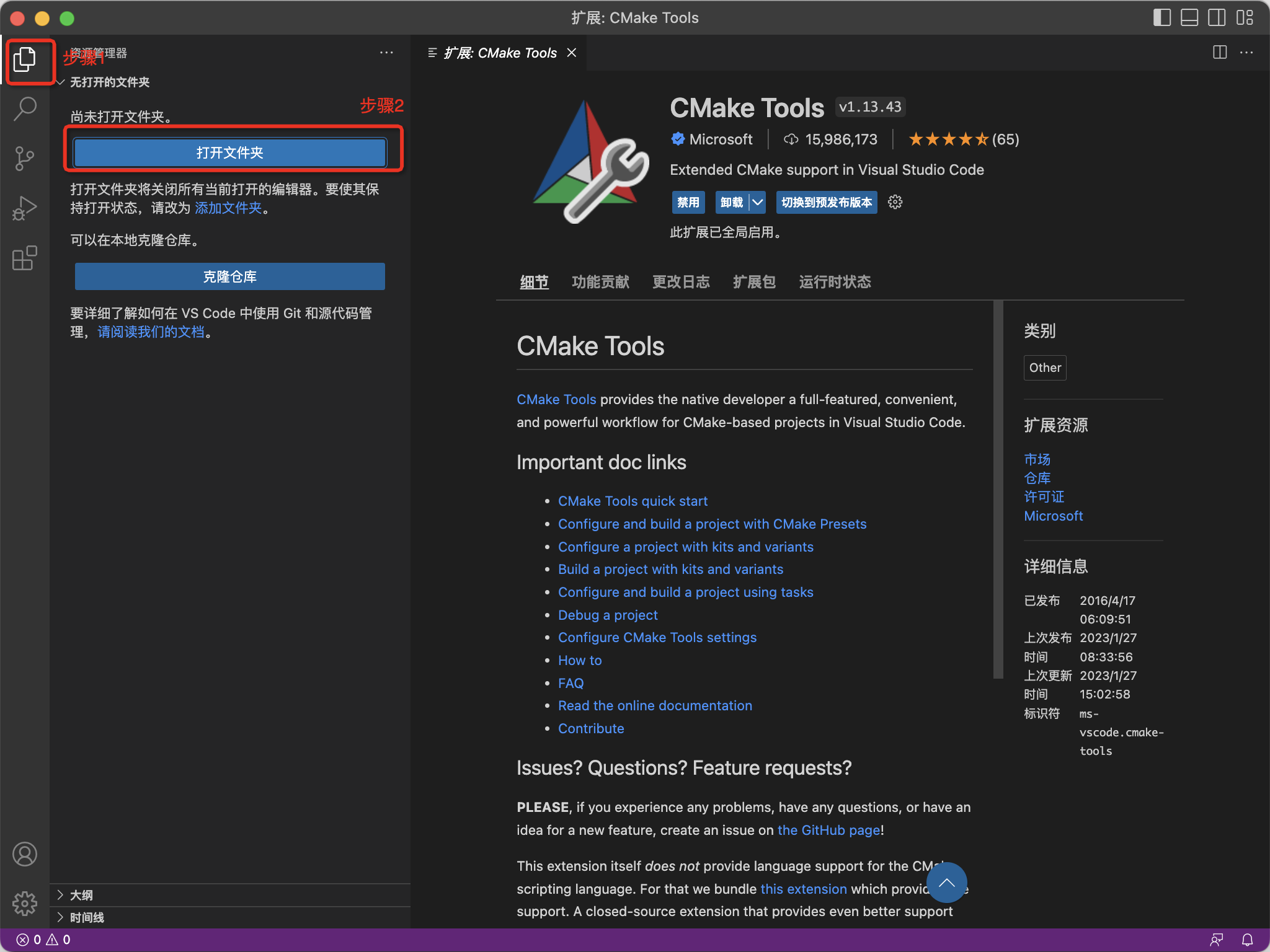Click the 禁用 button
Screen dimensions: 1270x952
(x=688, y=202)
